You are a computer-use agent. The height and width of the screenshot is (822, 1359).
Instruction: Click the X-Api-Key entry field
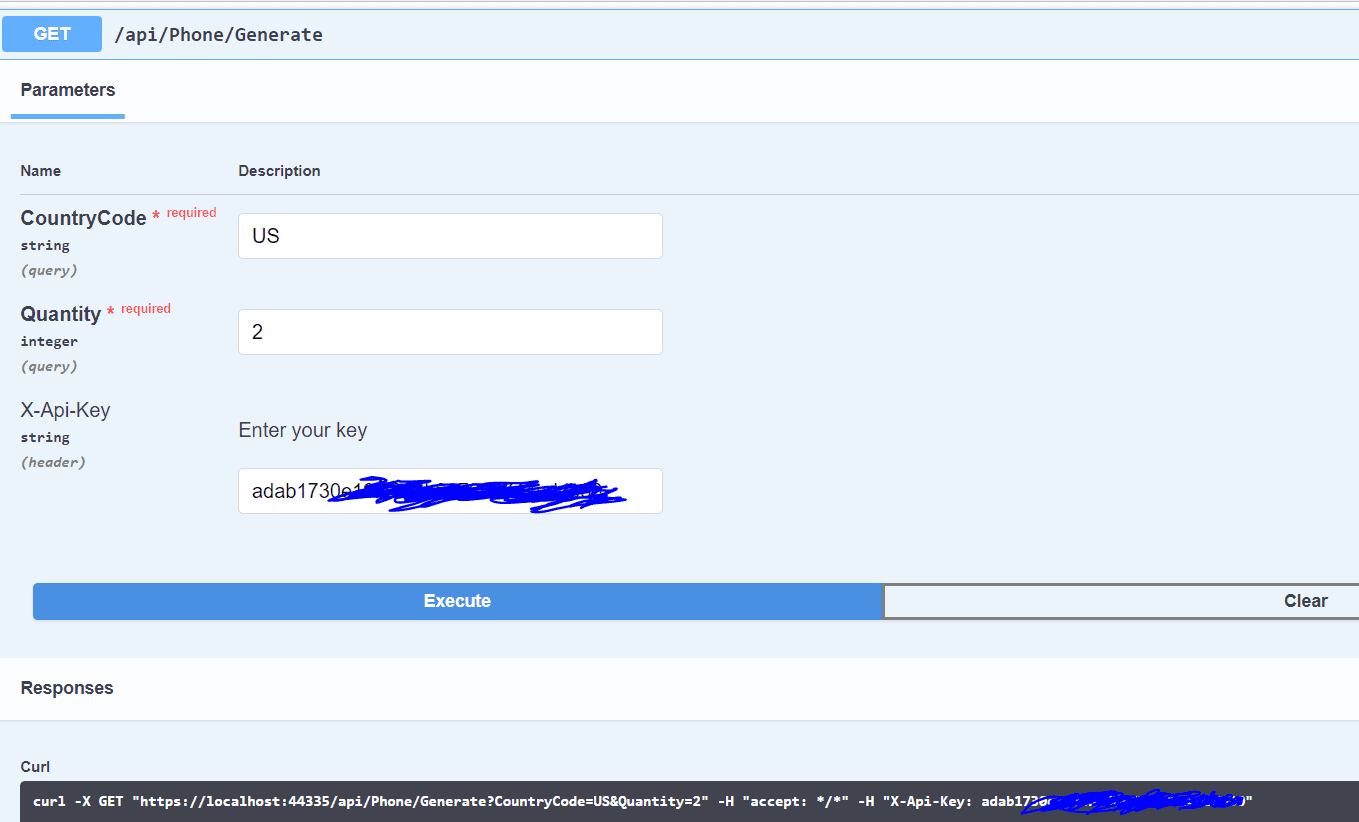tap(449, 490)
